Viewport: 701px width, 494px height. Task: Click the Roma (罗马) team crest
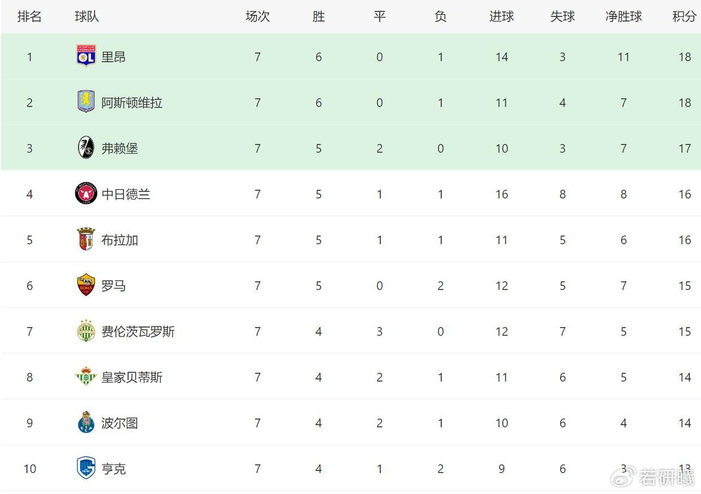coord(86,286)
